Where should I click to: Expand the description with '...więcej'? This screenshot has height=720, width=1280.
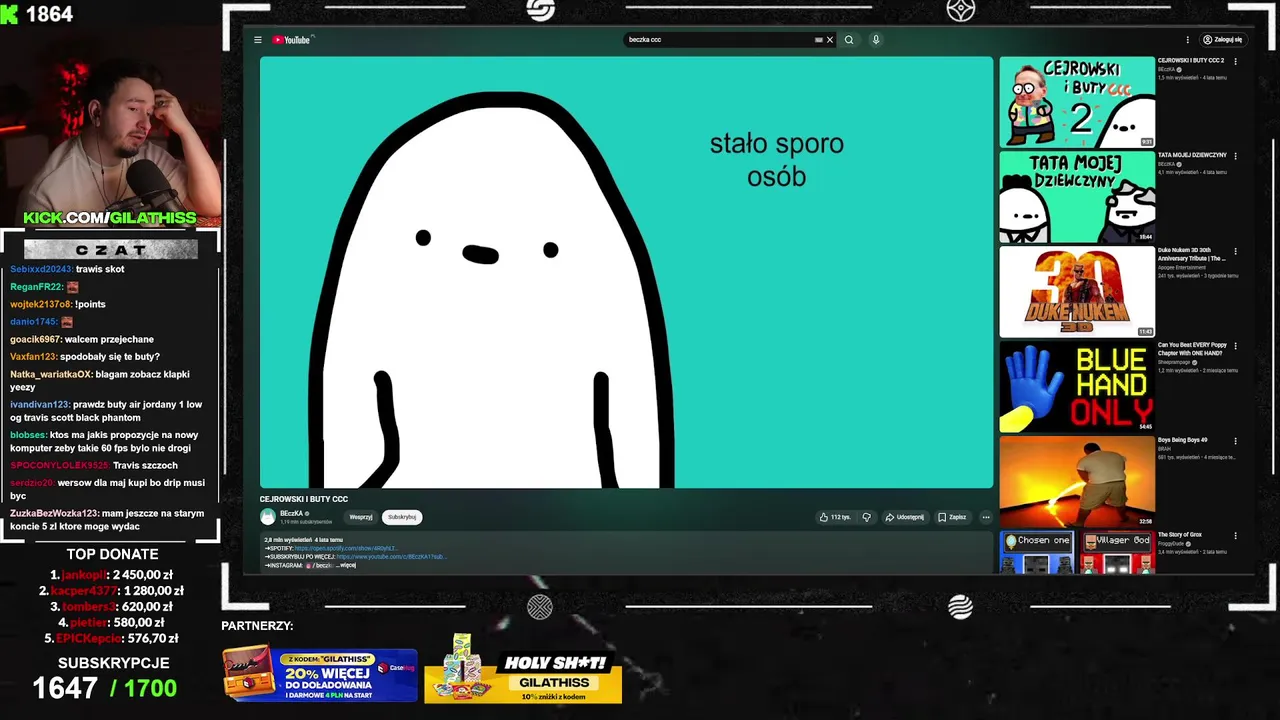point(347,565)
